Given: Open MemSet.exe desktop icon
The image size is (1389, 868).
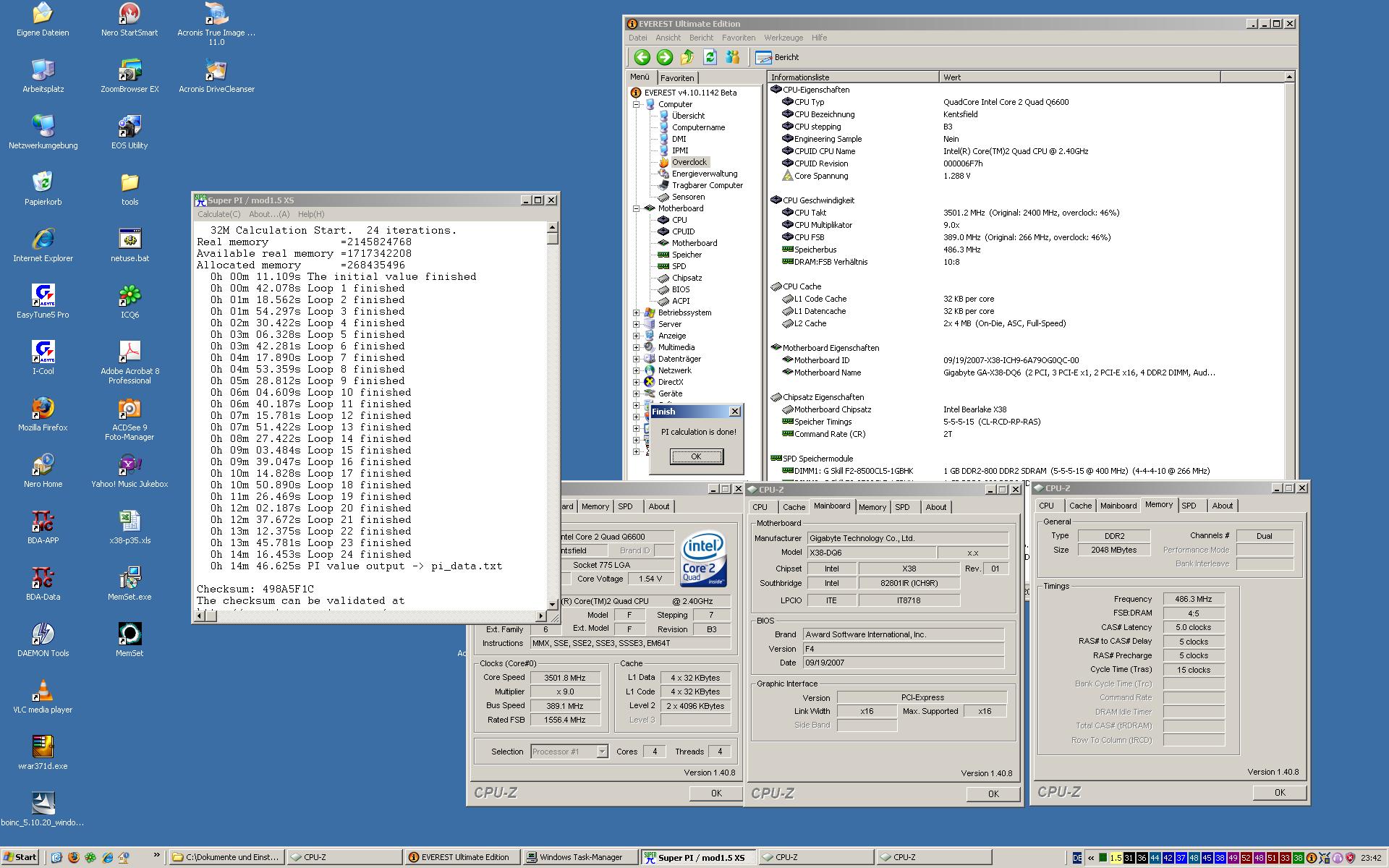Looking at the screenshot, I should (129, 584).
